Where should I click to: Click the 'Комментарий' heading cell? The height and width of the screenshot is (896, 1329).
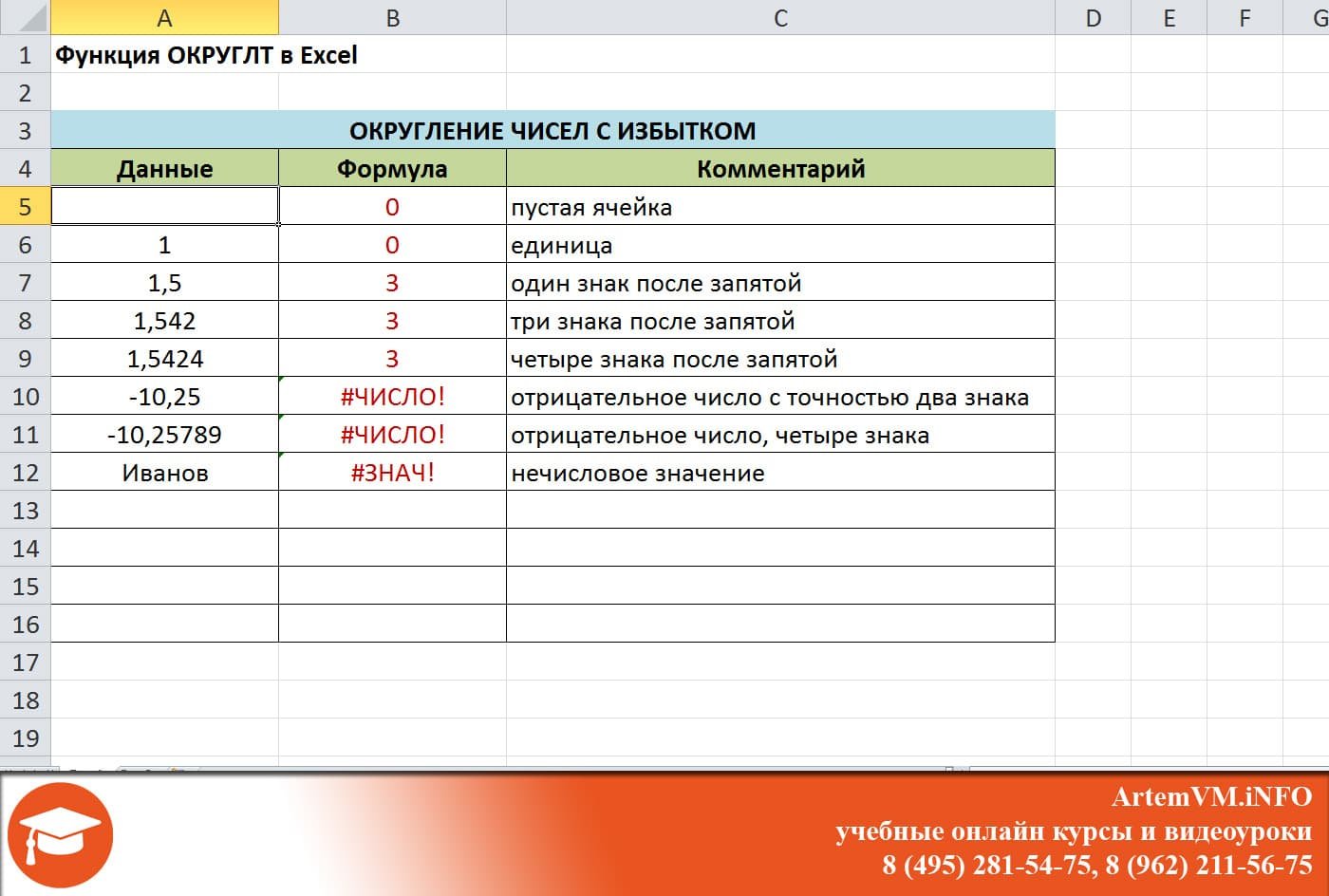click(x=780, y=169)
